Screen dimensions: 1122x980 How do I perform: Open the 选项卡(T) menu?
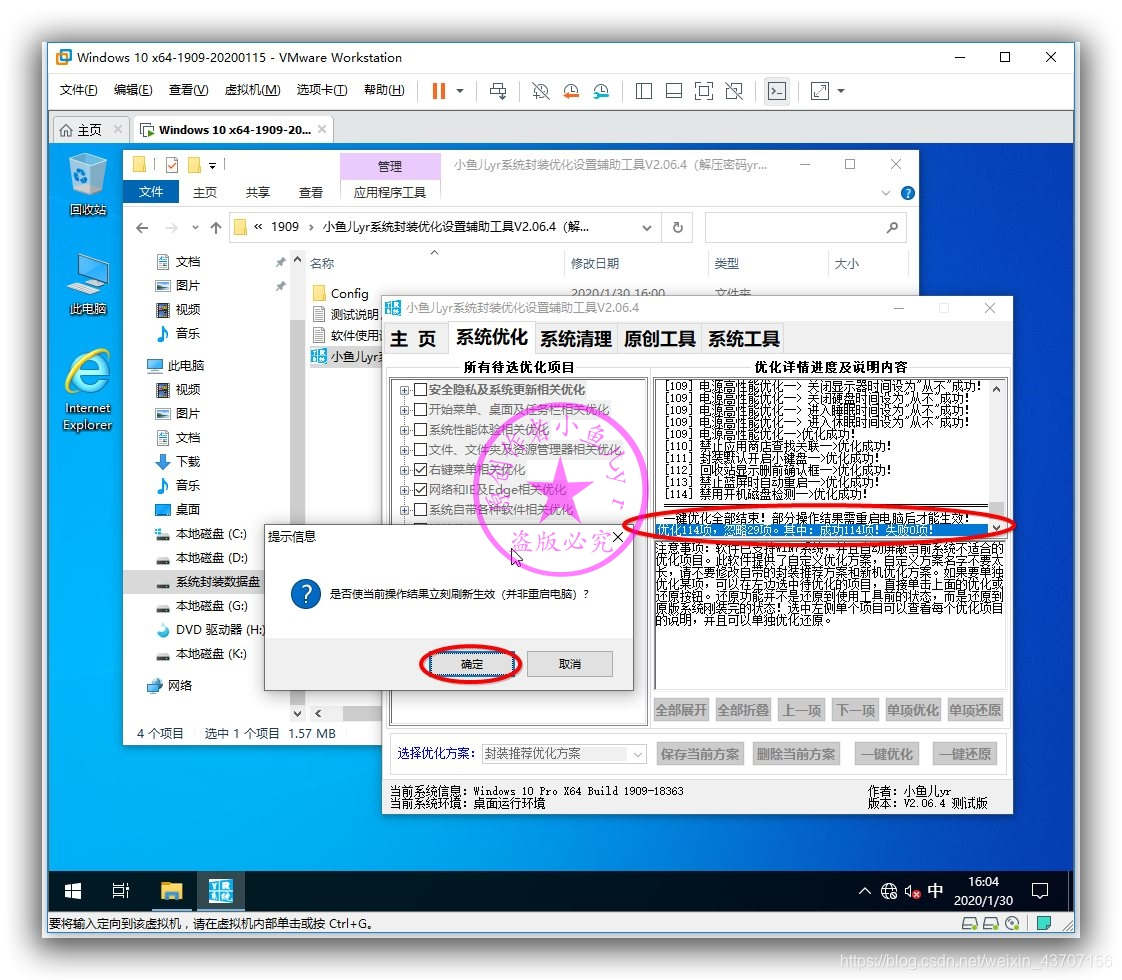322,90
